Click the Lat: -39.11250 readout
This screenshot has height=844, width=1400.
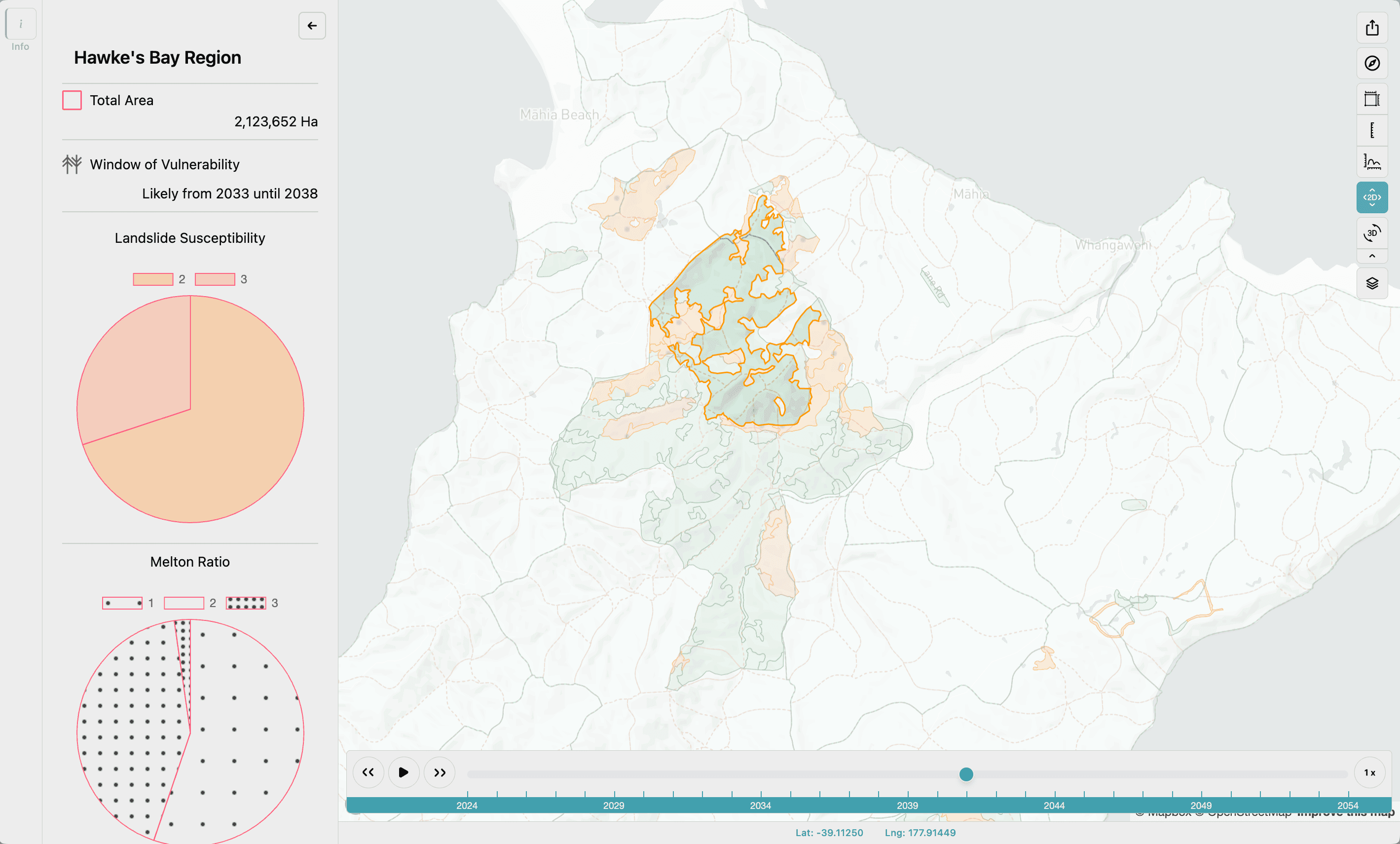(829, 833)
